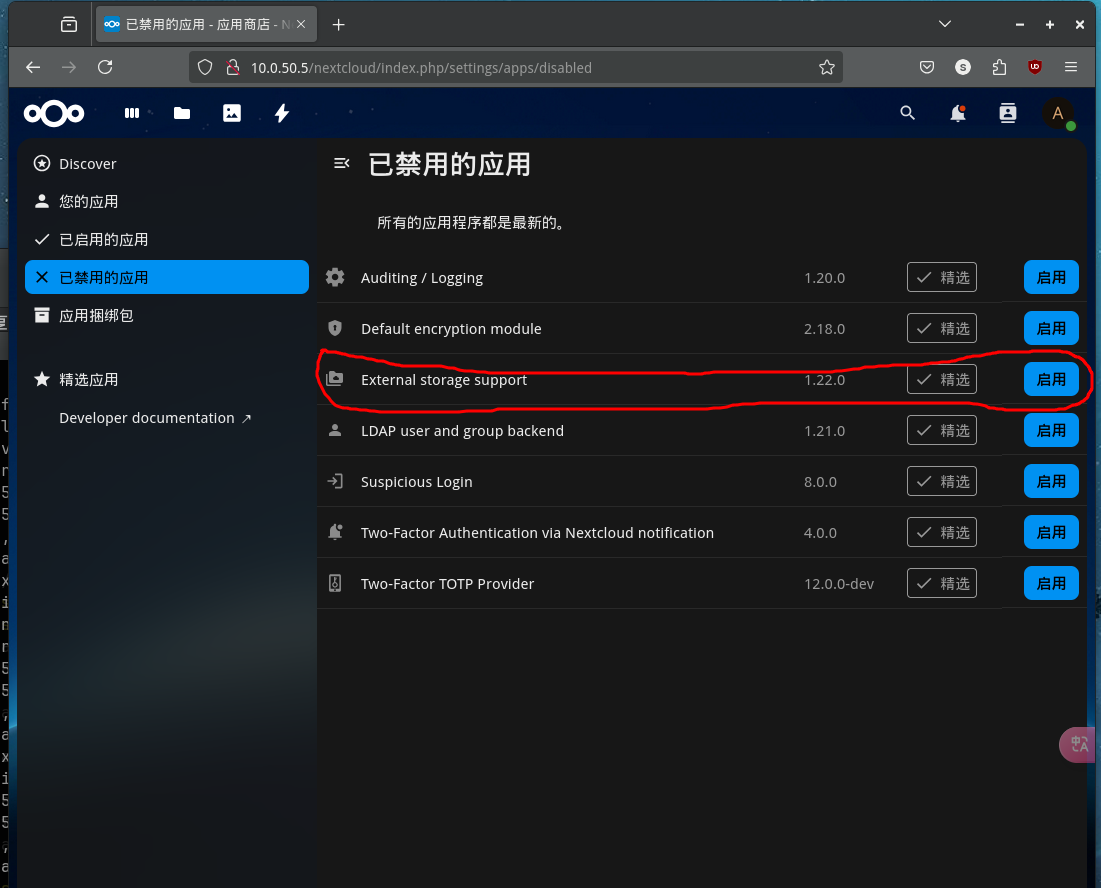Open 应用捆绑包 section
The width and height of the screenshot is (1101, 888).
pos(167,315)
